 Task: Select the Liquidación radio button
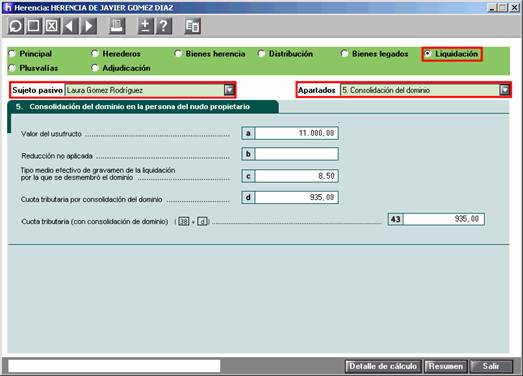pyautogui.click(x=428, y=54)
